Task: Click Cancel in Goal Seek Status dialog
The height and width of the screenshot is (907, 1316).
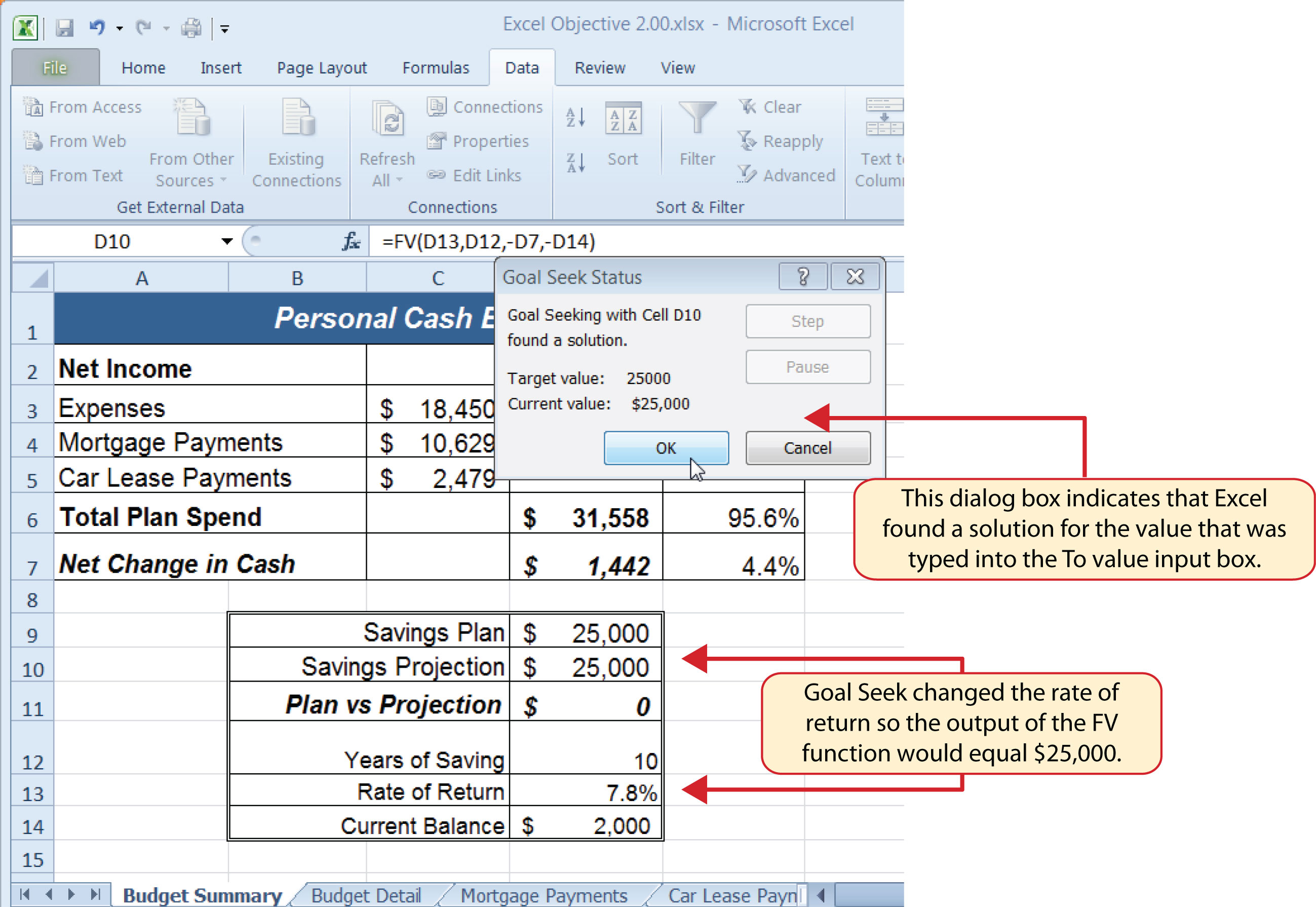Action: coord(807,448)
